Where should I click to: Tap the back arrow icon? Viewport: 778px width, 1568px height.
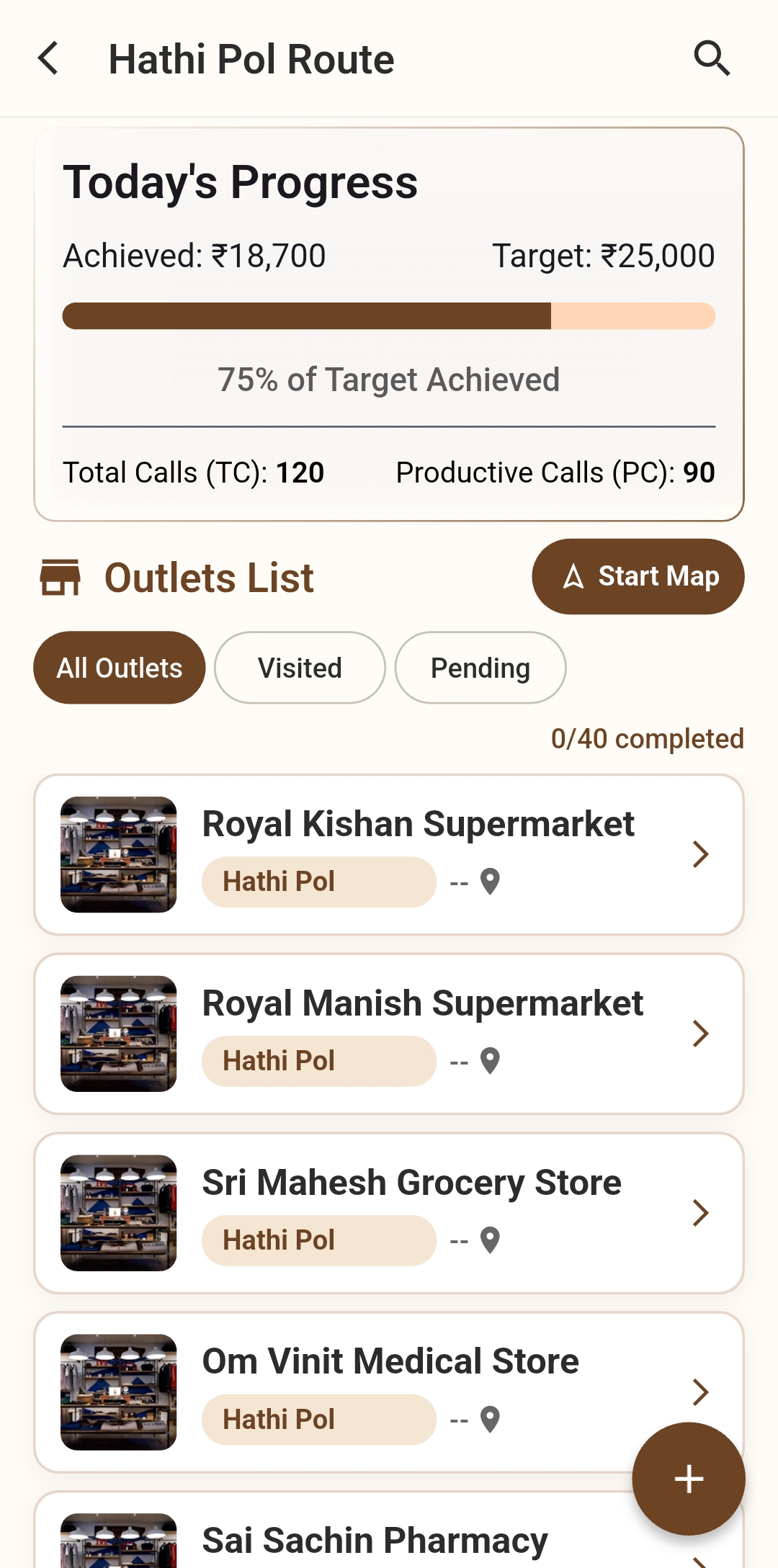point(48,58)
